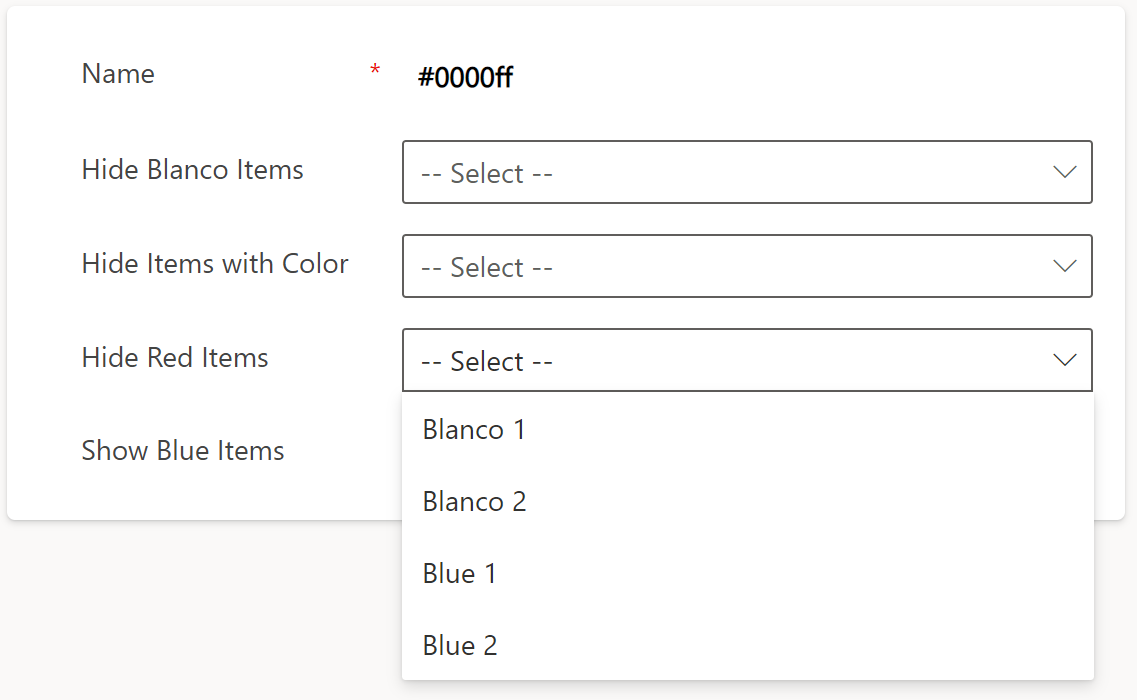This screenshot has height=700, width=1137.
Task: Click the Hide Red Items label
Action: (x=175, y=357)
